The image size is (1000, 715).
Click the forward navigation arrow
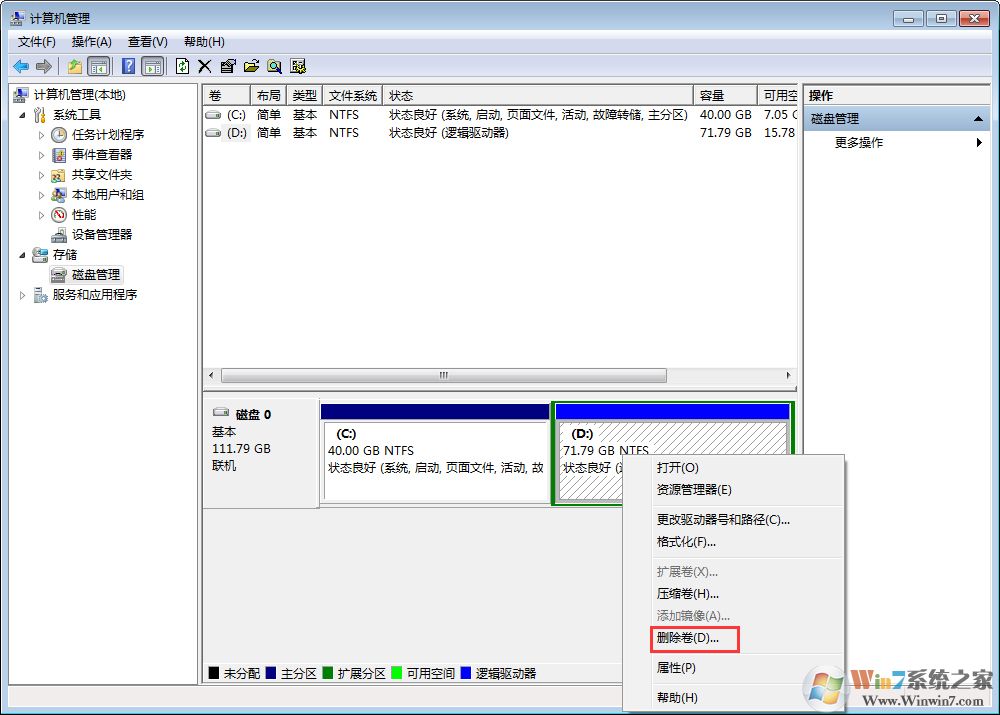[43, 66]
